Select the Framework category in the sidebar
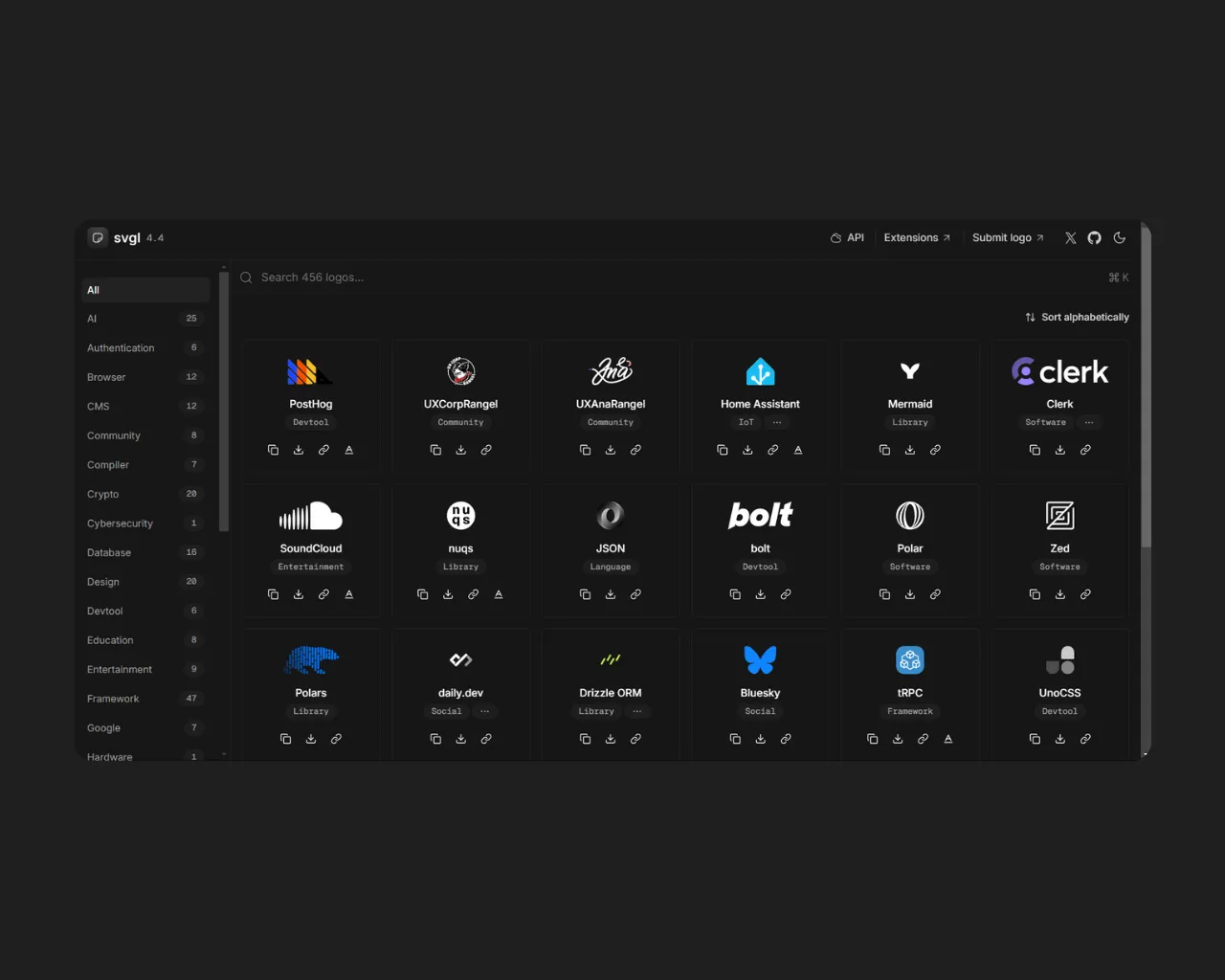The image size is (1225, 980). [113, 699]
